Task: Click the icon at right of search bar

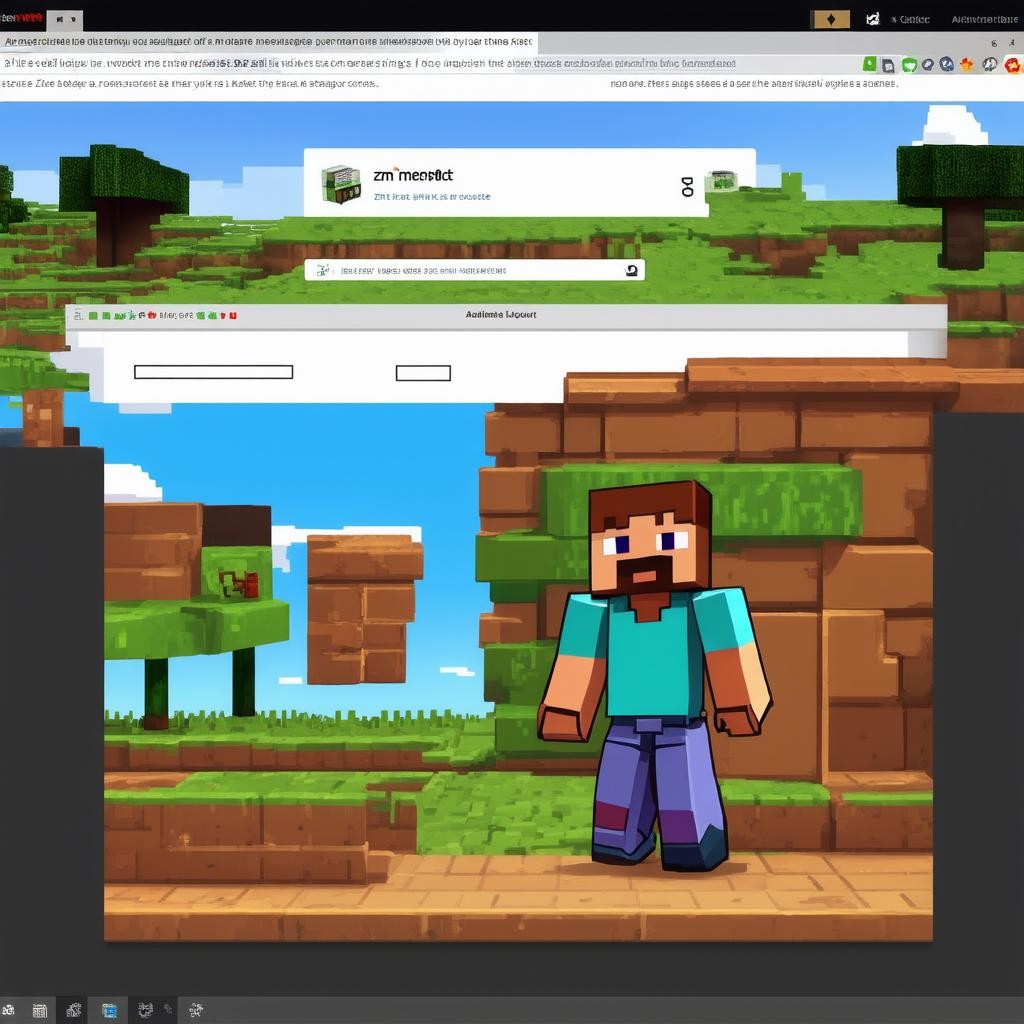Action: [631, 270]
